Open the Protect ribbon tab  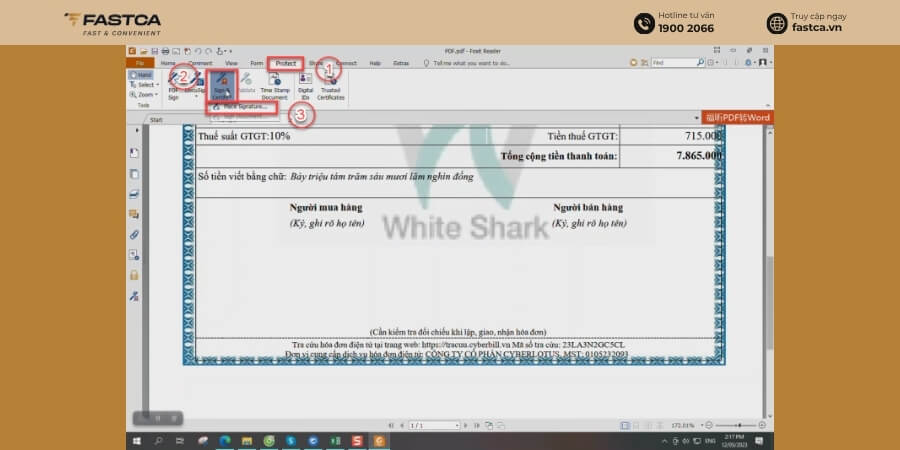click(286, 63)
